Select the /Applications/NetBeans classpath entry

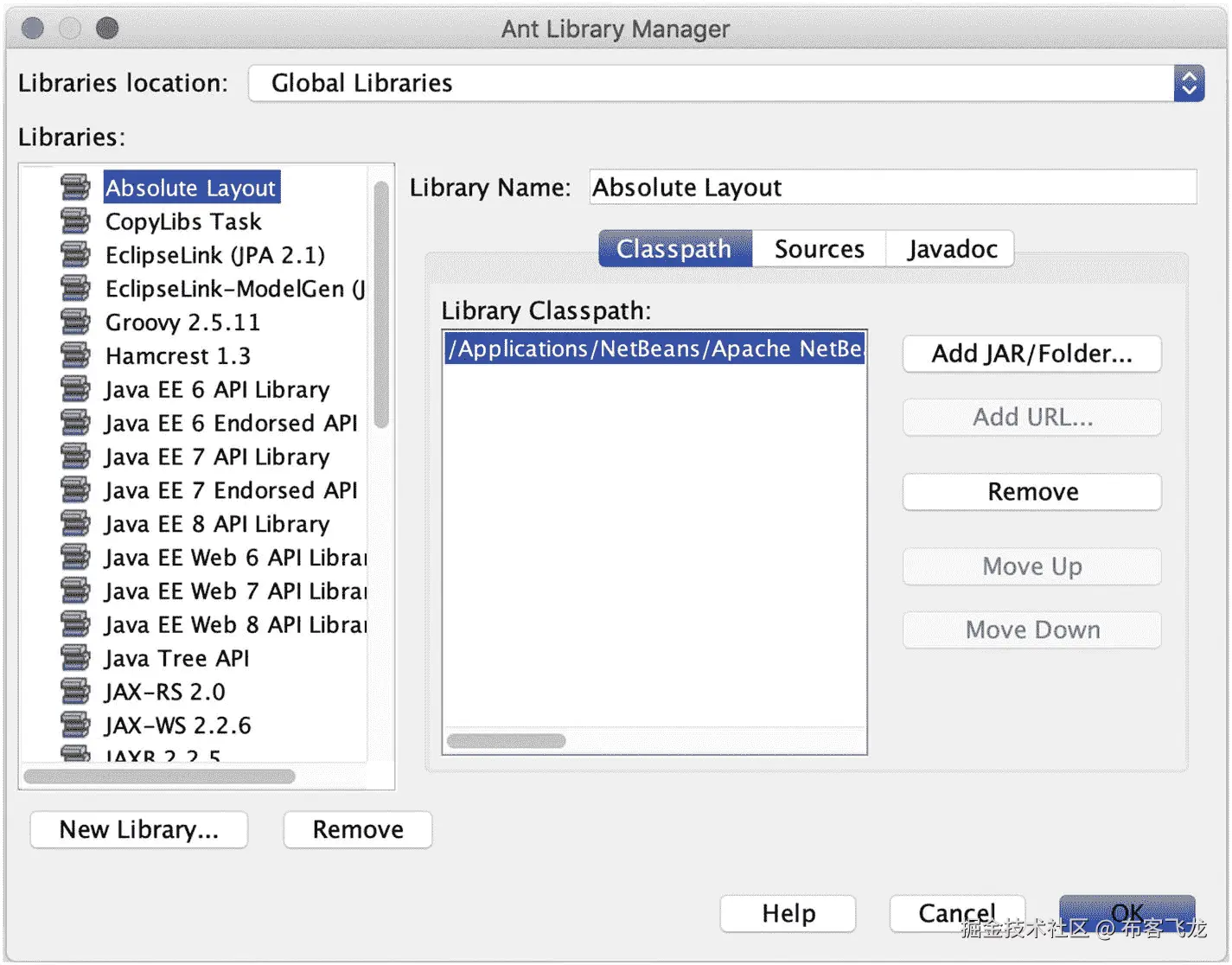(x=654, y=348)
